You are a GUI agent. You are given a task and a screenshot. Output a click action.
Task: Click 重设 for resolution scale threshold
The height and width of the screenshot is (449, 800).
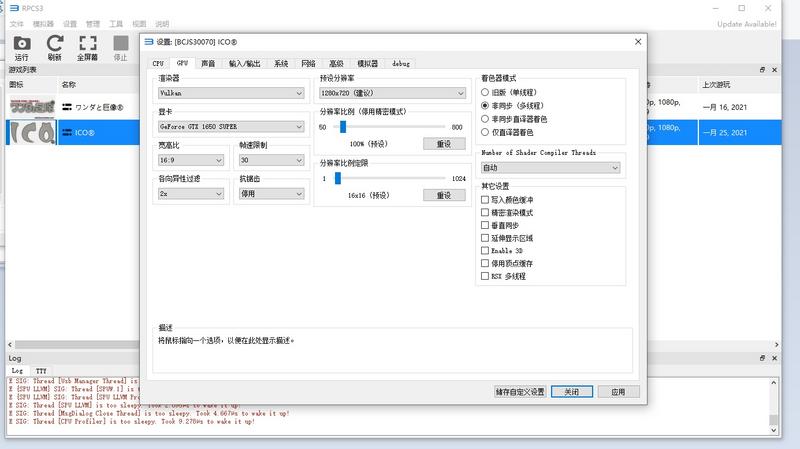point(444,195)
